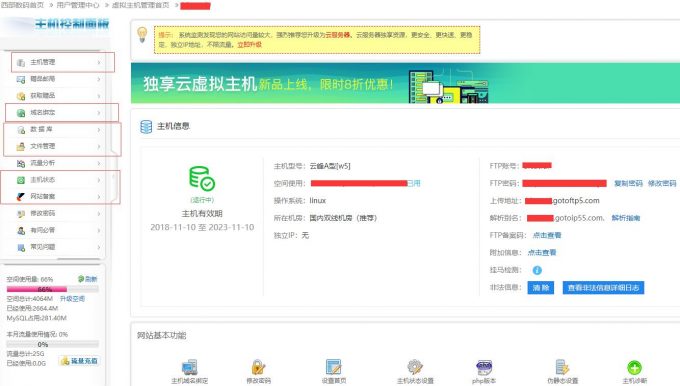
Task: Open the green plus 主机诊断 icon
Action: tap(634, 368)
